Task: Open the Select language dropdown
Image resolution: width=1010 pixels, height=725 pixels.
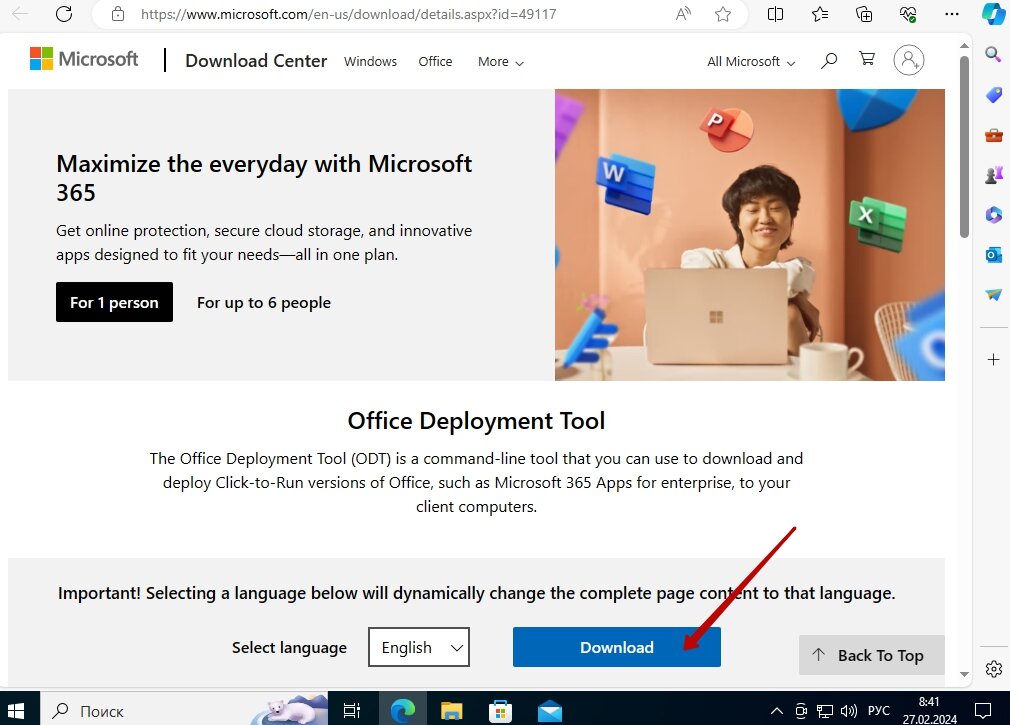Action: [x=419, y=647]
